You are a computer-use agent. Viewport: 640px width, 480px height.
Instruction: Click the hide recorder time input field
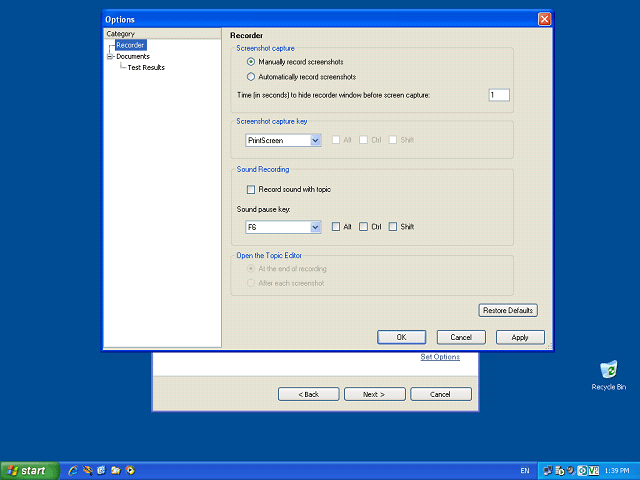pyautogui.click(x=499, y=95)
